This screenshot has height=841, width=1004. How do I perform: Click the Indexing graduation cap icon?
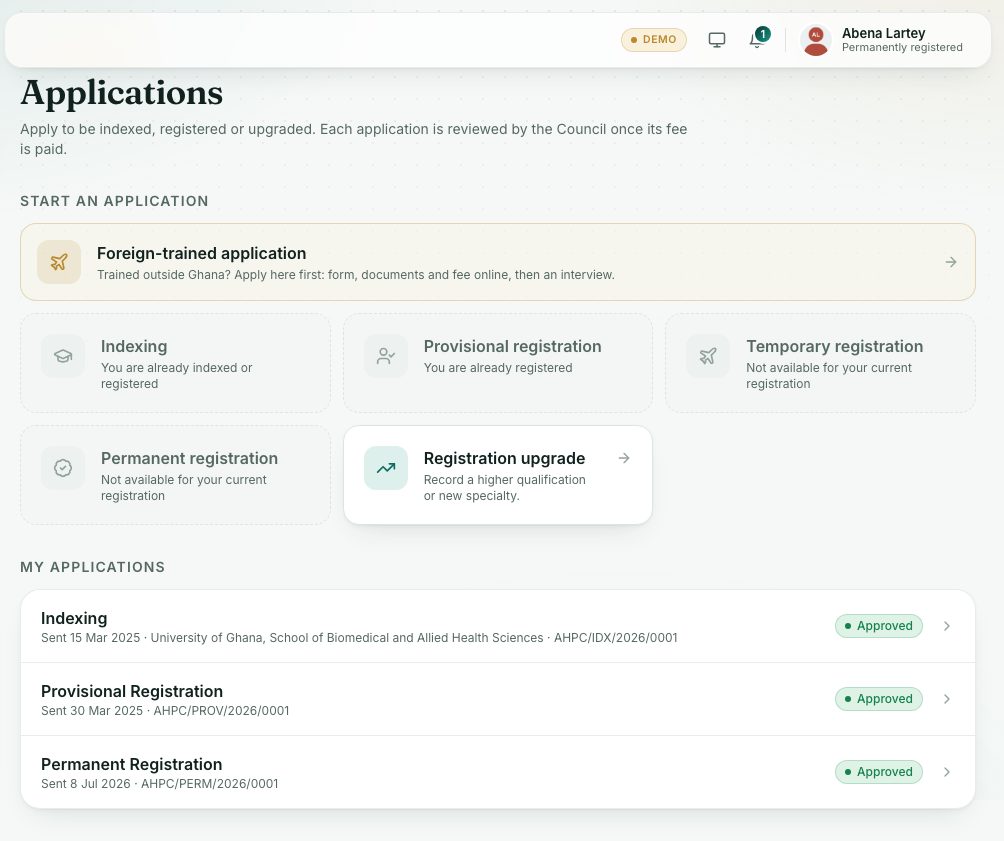click(63, 356)
